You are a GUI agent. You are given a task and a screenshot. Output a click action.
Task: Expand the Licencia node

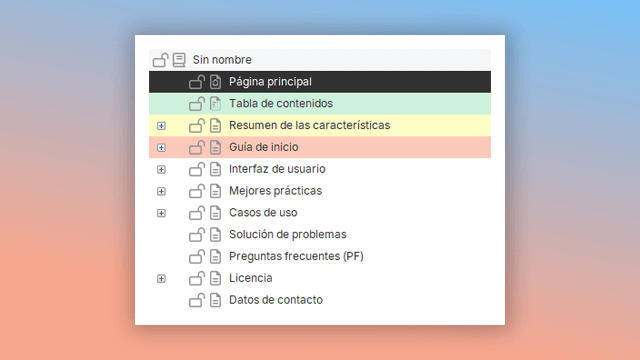pos(161,278)
